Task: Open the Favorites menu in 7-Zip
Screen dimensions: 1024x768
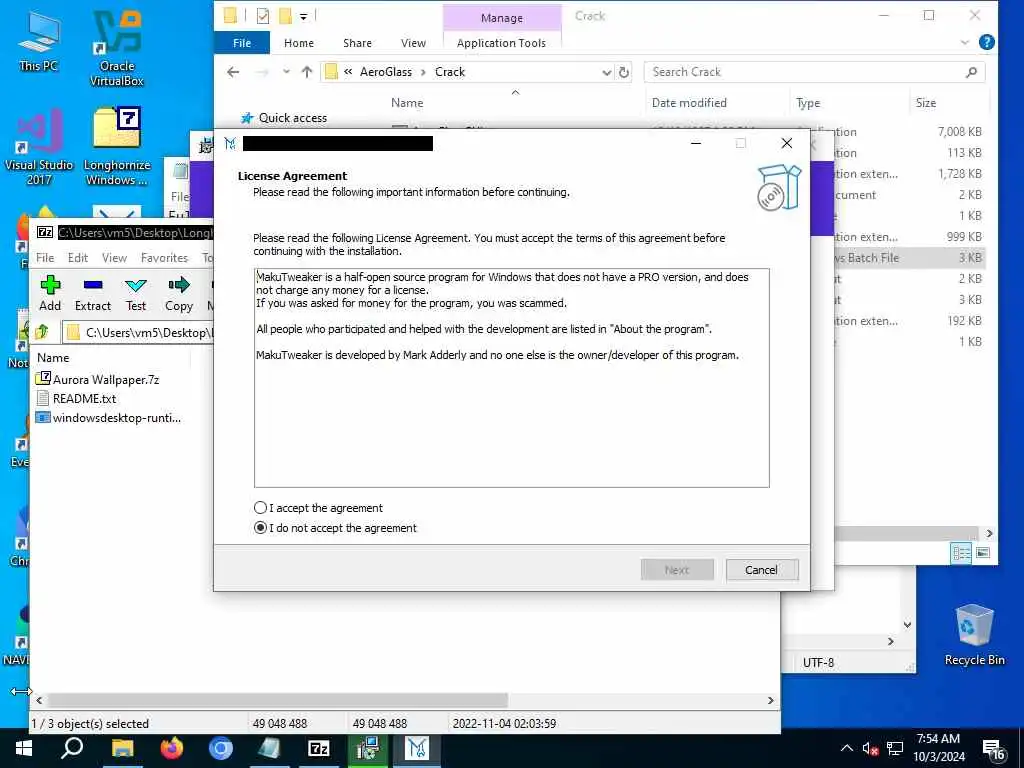Action: pyautogui.click(x=164, y=257)
